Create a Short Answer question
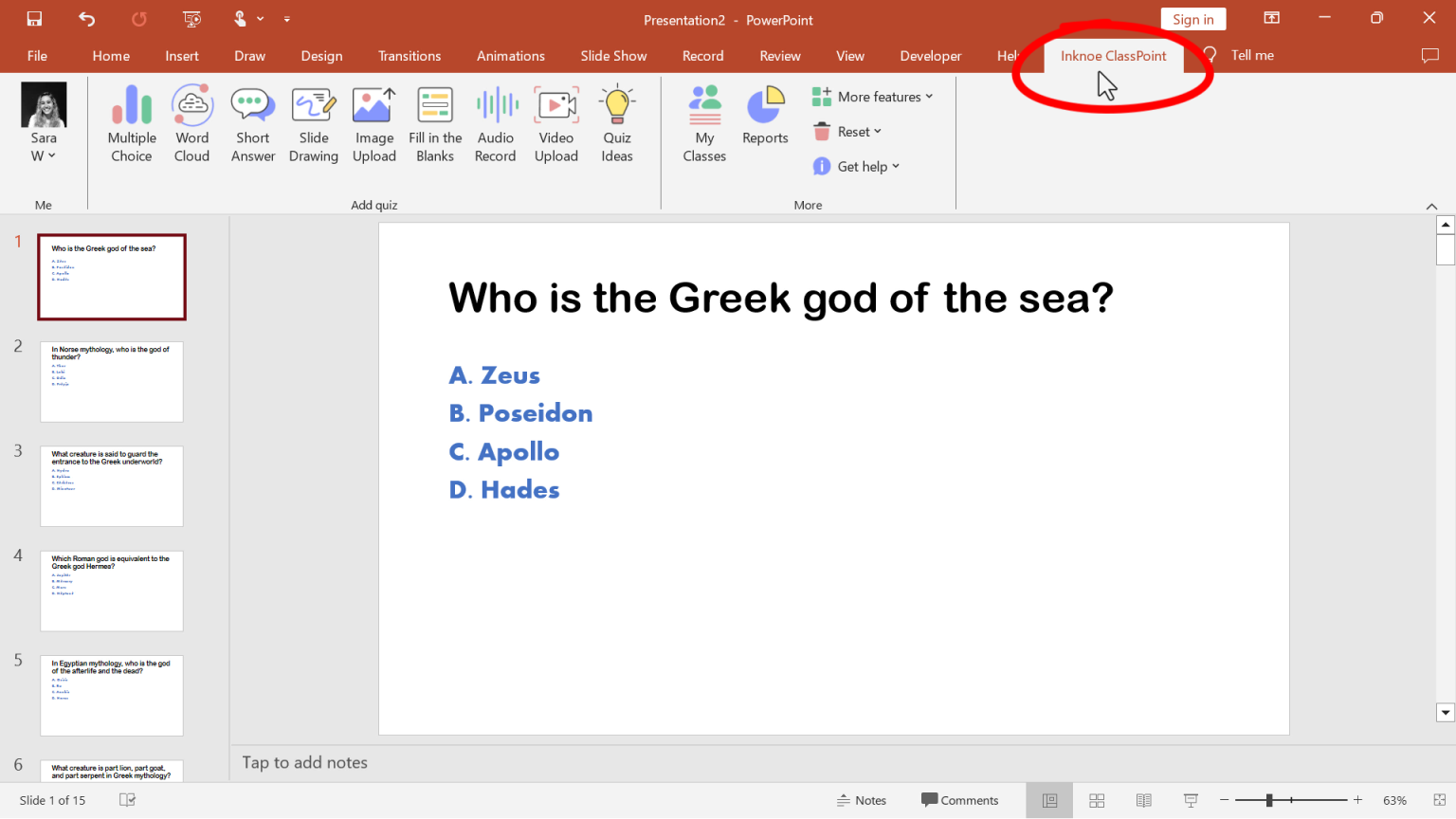The height and width of the screenshot is (819, 1456). tap(252, 123)
